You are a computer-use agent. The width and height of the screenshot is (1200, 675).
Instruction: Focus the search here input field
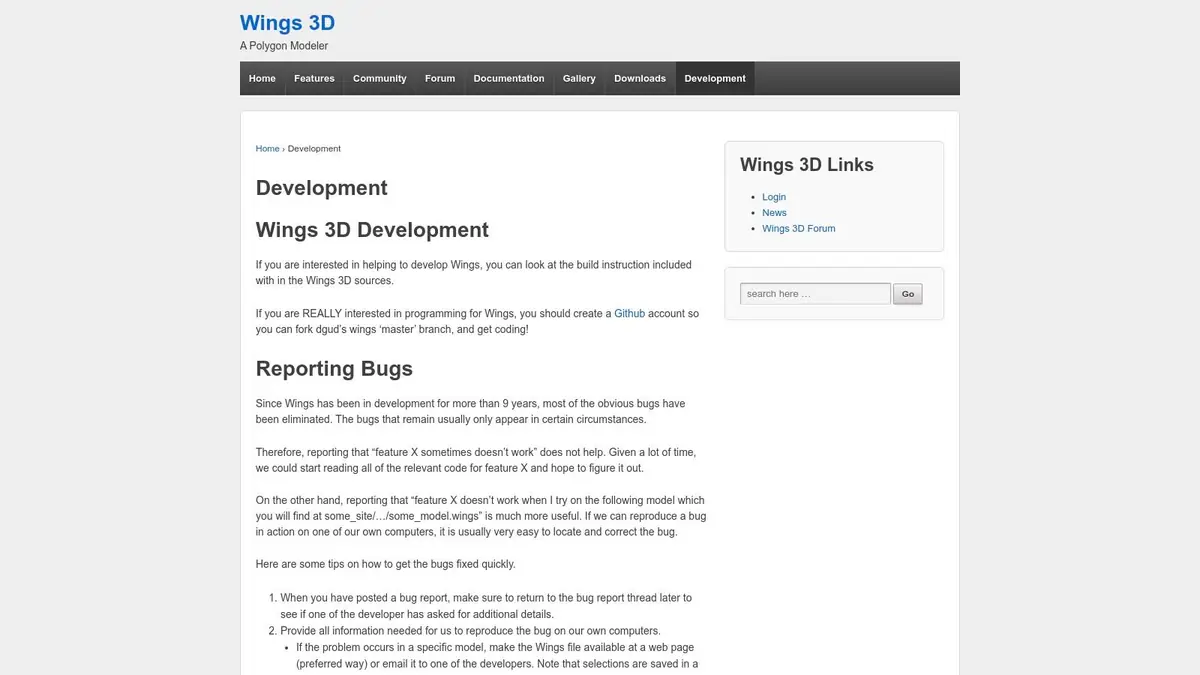tap(815, 294)
